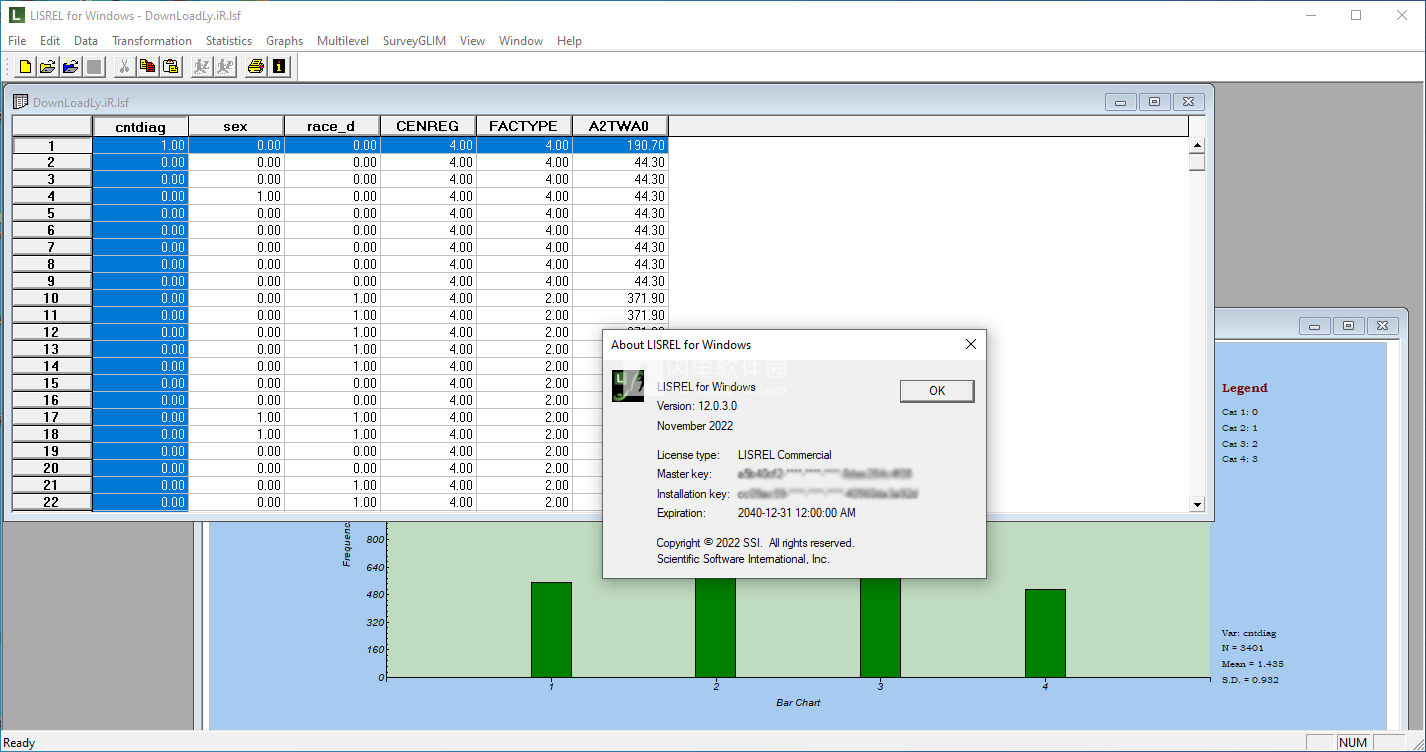This screenshot has height=752, width=1426.
Task: Open the View menu
Action: click(x=472, y=41)
